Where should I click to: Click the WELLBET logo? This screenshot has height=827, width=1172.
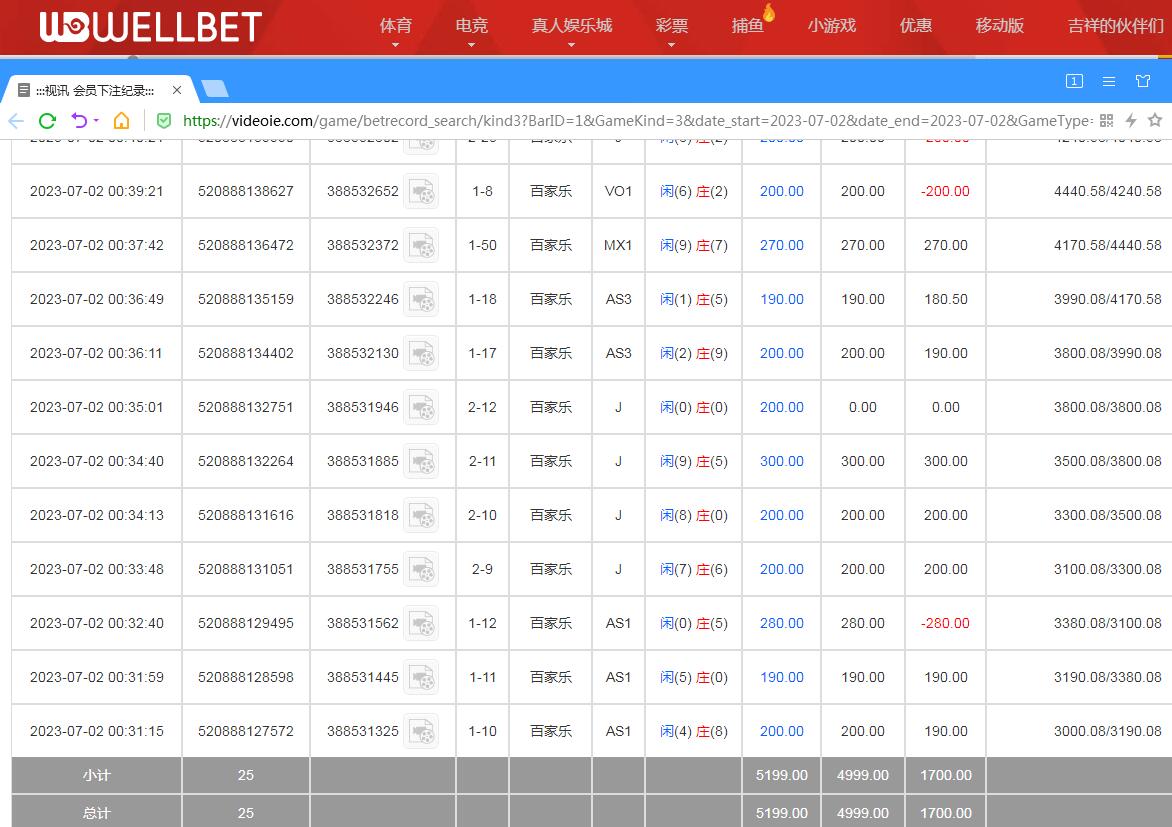150,27
